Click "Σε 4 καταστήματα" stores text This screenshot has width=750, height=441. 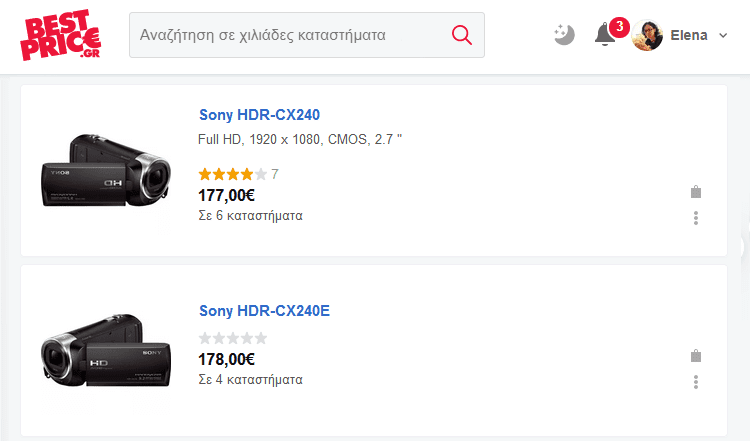coord(251,380)
